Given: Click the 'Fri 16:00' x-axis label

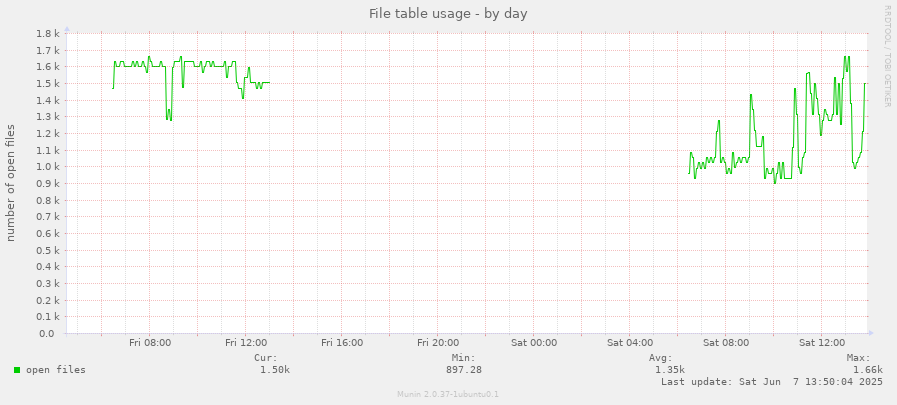Looking at the screenshot, I should 342,343.
